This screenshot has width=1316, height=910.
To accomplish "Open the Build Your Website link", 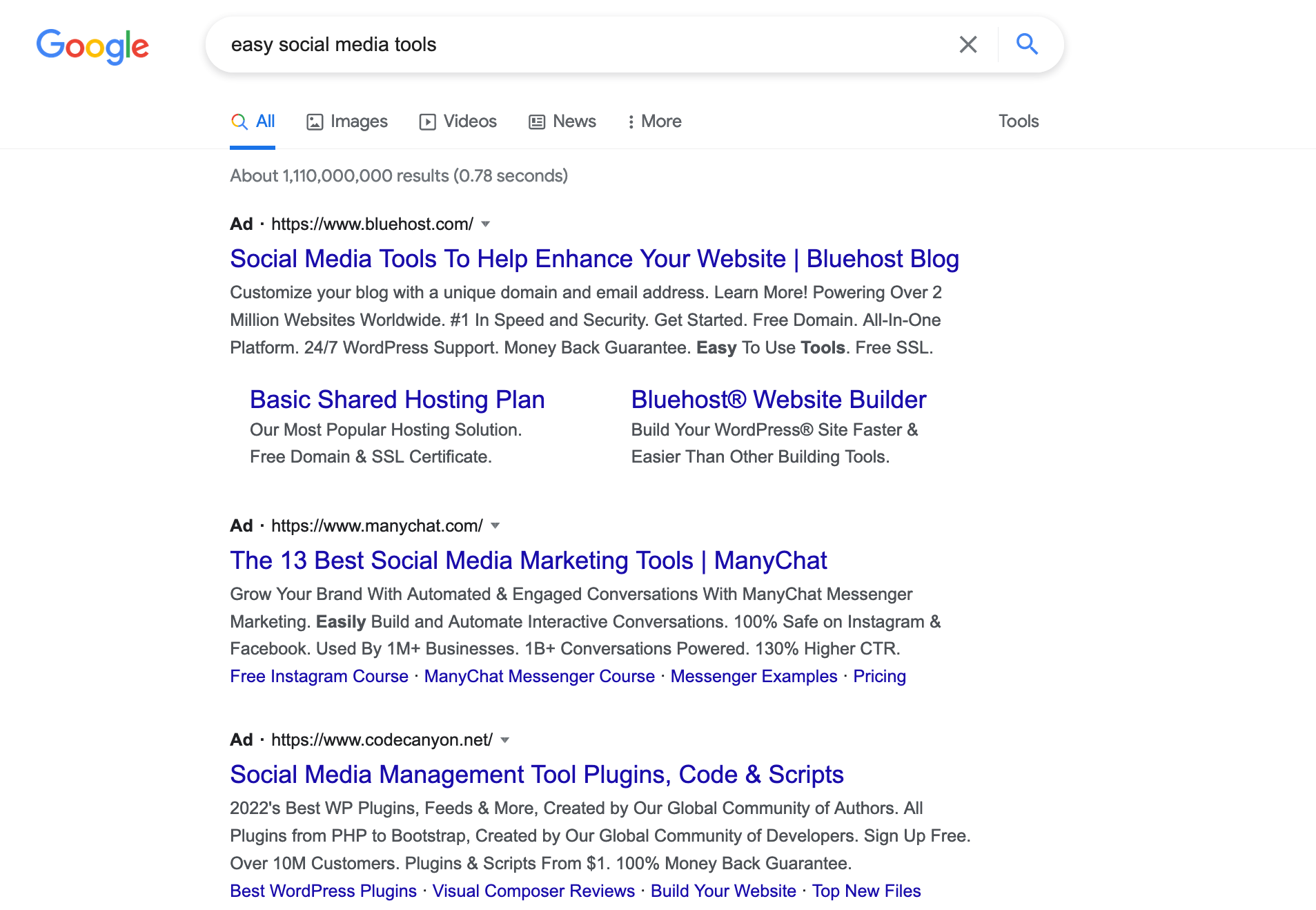I will point(723,891).
